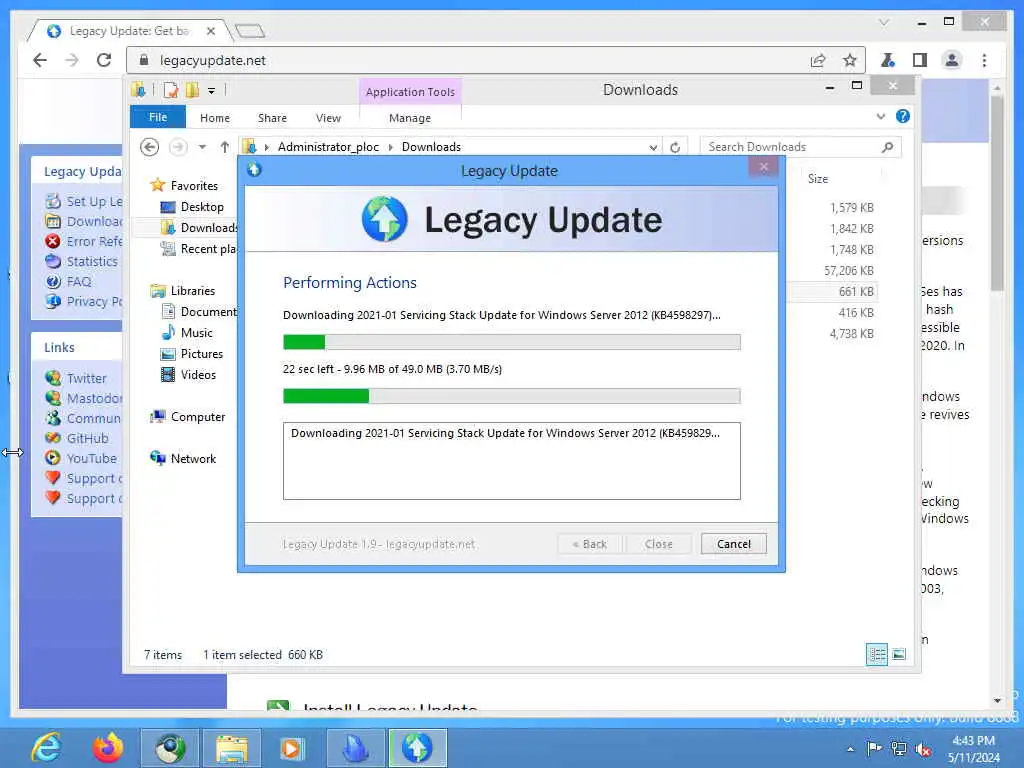Click the Properties quick access icon
Viewport: 1024px width, 768px height.
point(170,90)
